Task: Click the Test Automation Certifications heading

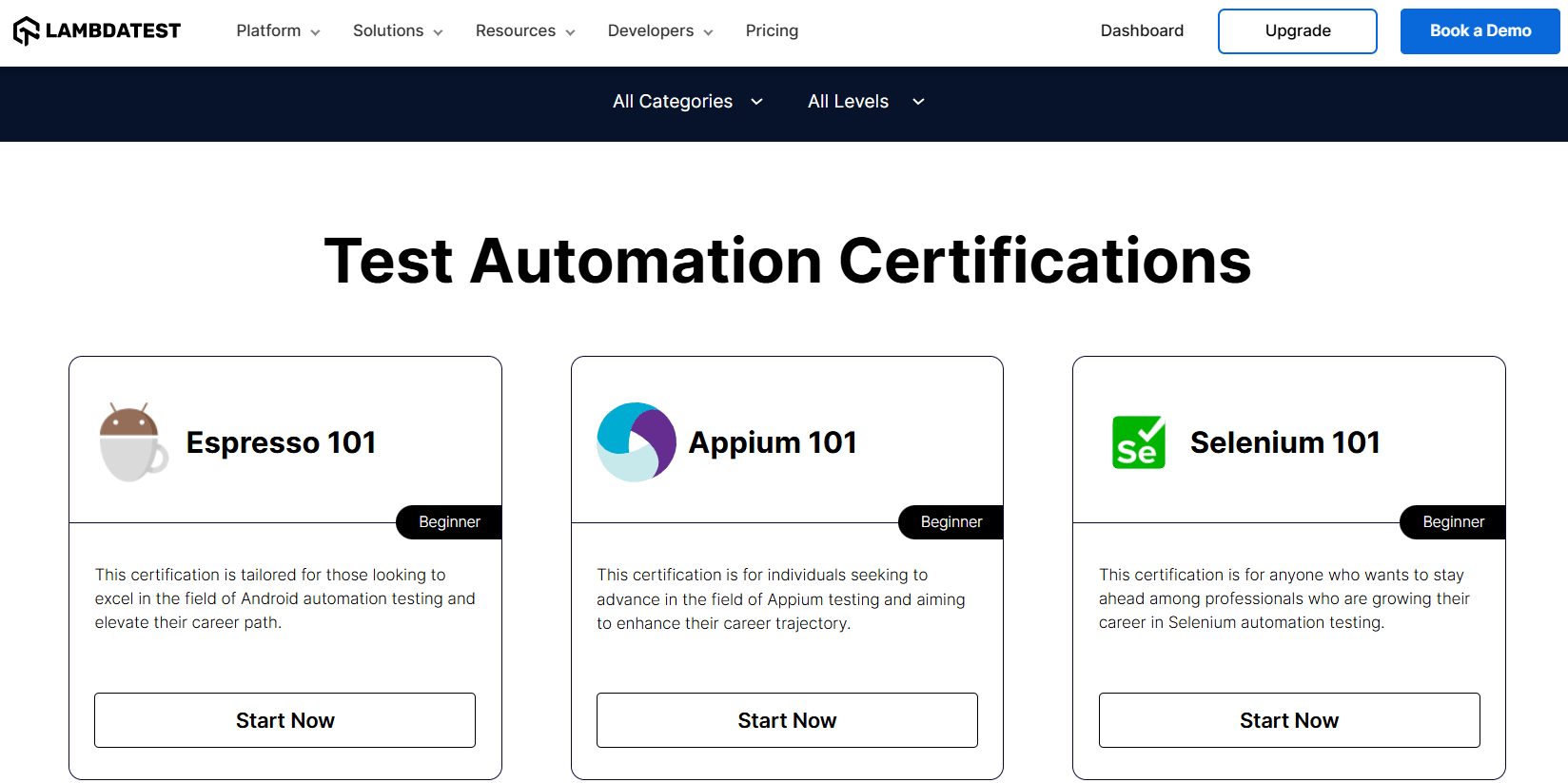Action: [788, 261]
